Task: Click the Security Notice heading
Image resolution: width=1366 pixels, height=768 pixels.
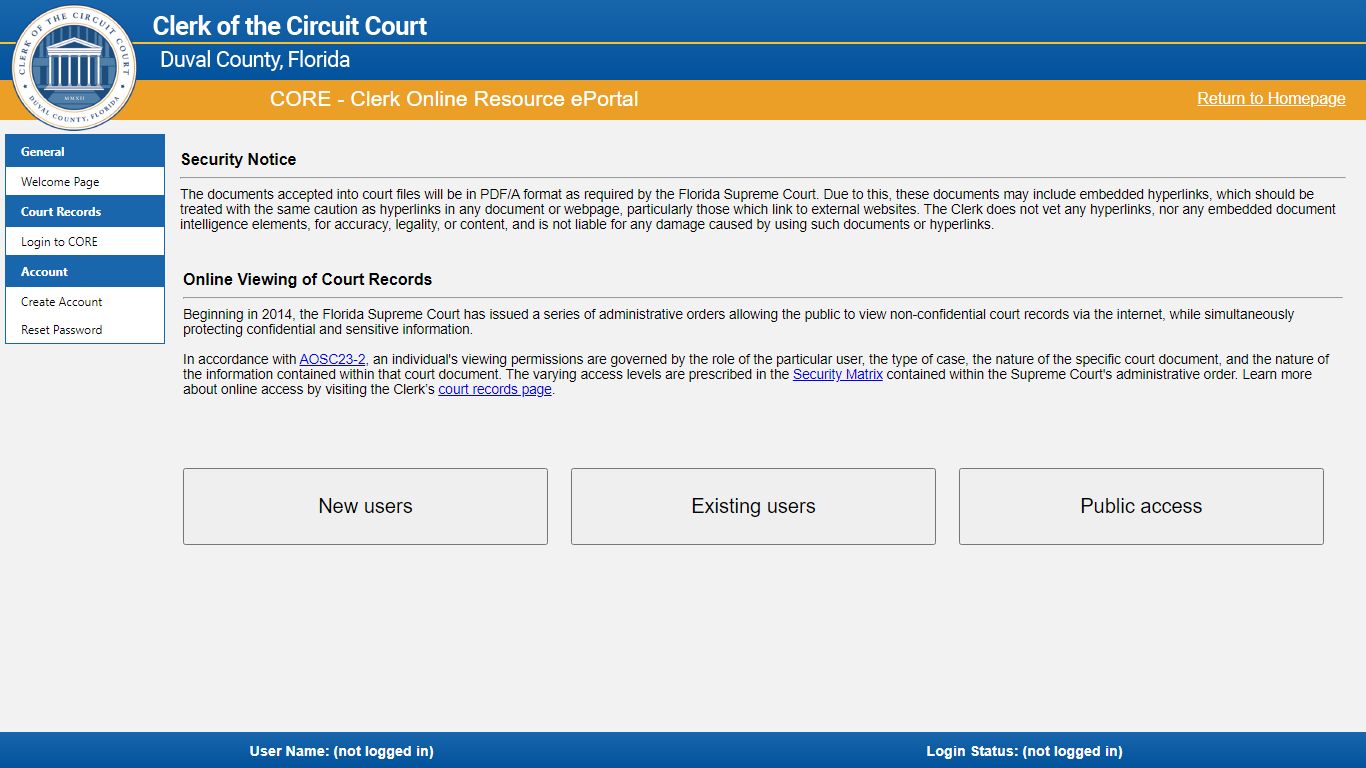Action: [238, 159]
